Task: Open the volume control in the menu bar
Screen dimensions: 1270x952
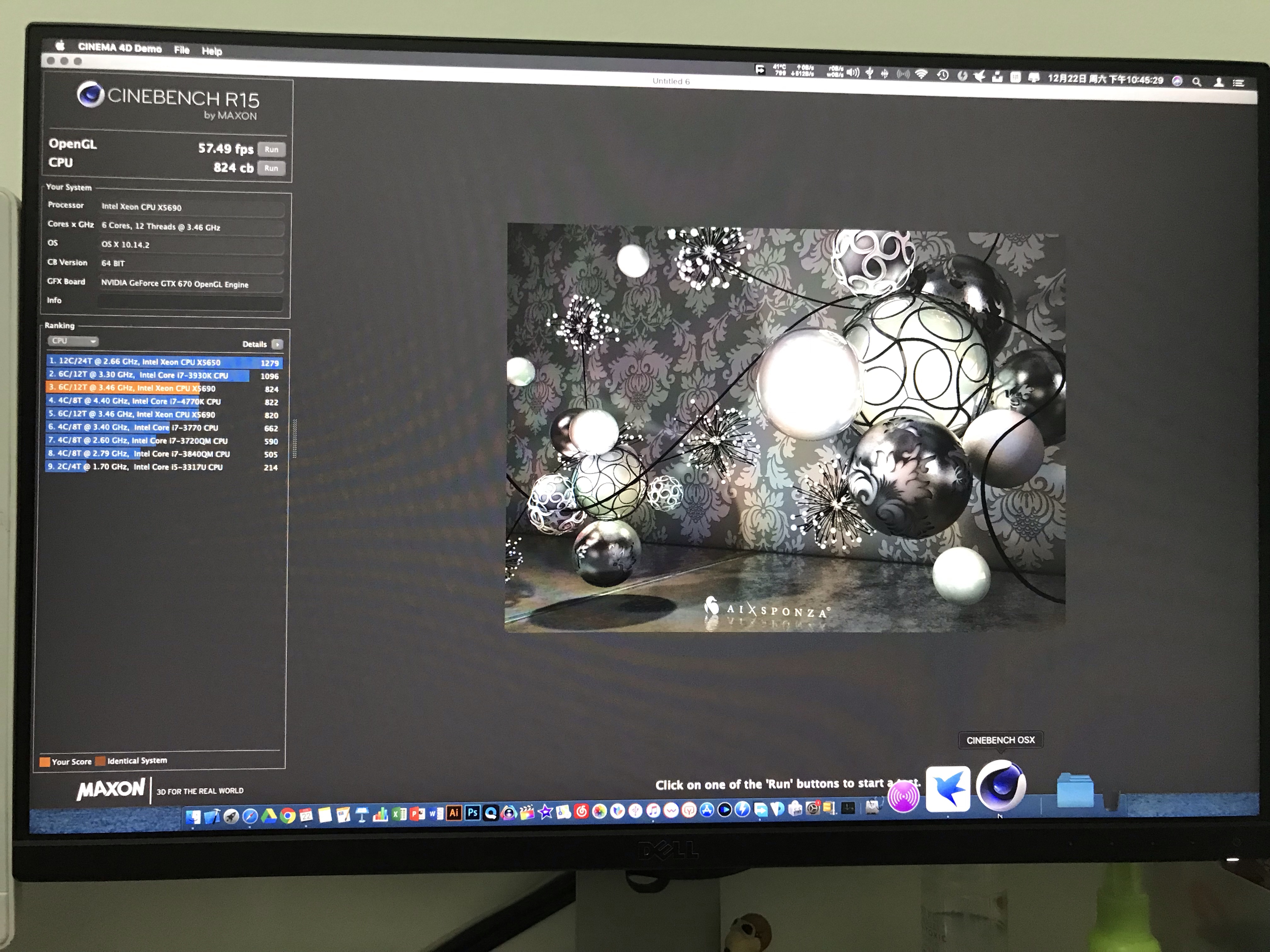Action: point(853,72)
